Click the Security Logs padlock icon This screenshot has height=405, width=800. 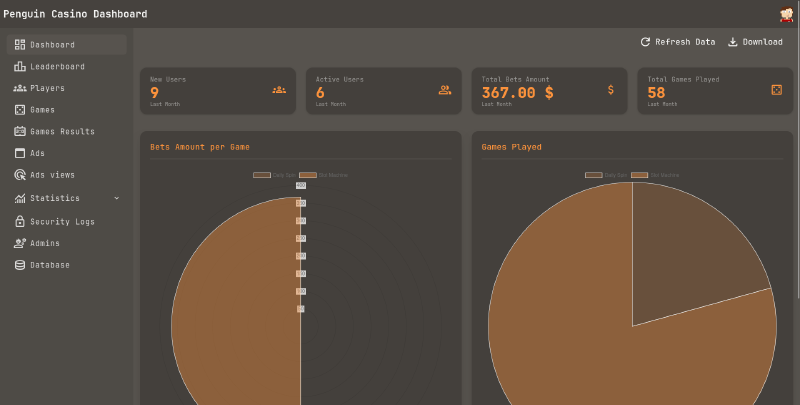click(x=20, y=221)
